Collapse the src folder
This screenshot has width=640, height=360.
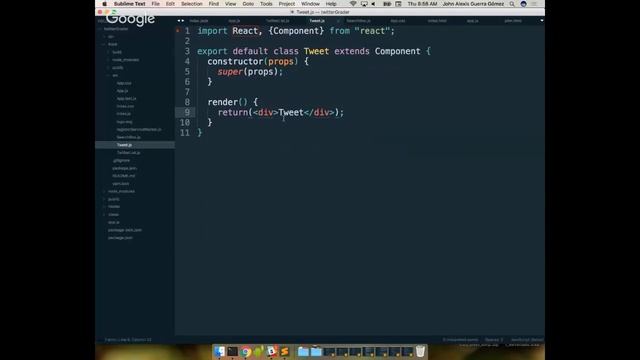coord(109,76)
